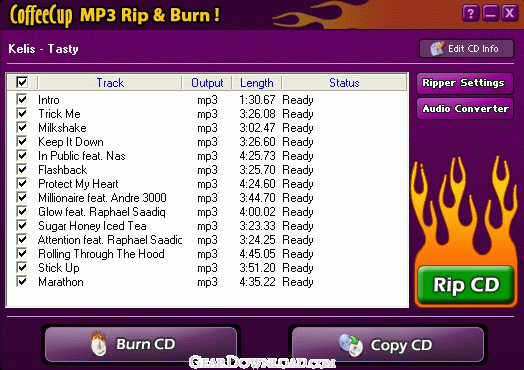
Task: Uncheck the Protect My Heart checkbox
Action: (22, 183)
